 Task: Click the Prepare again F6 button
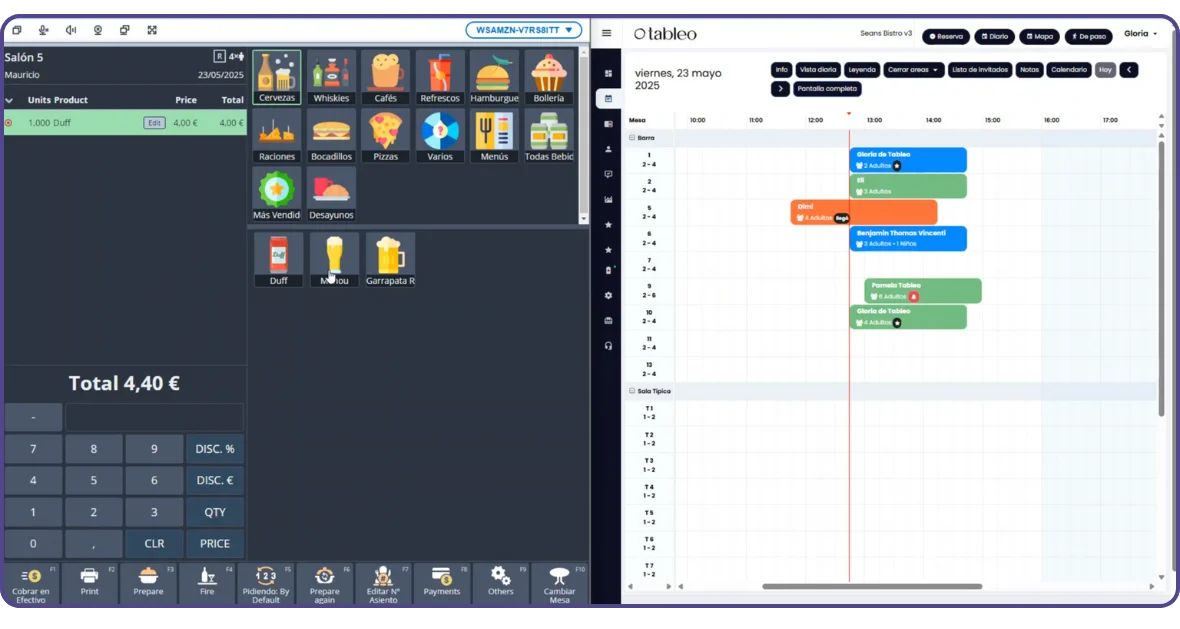pyautogui.click(x=324, y=584)
